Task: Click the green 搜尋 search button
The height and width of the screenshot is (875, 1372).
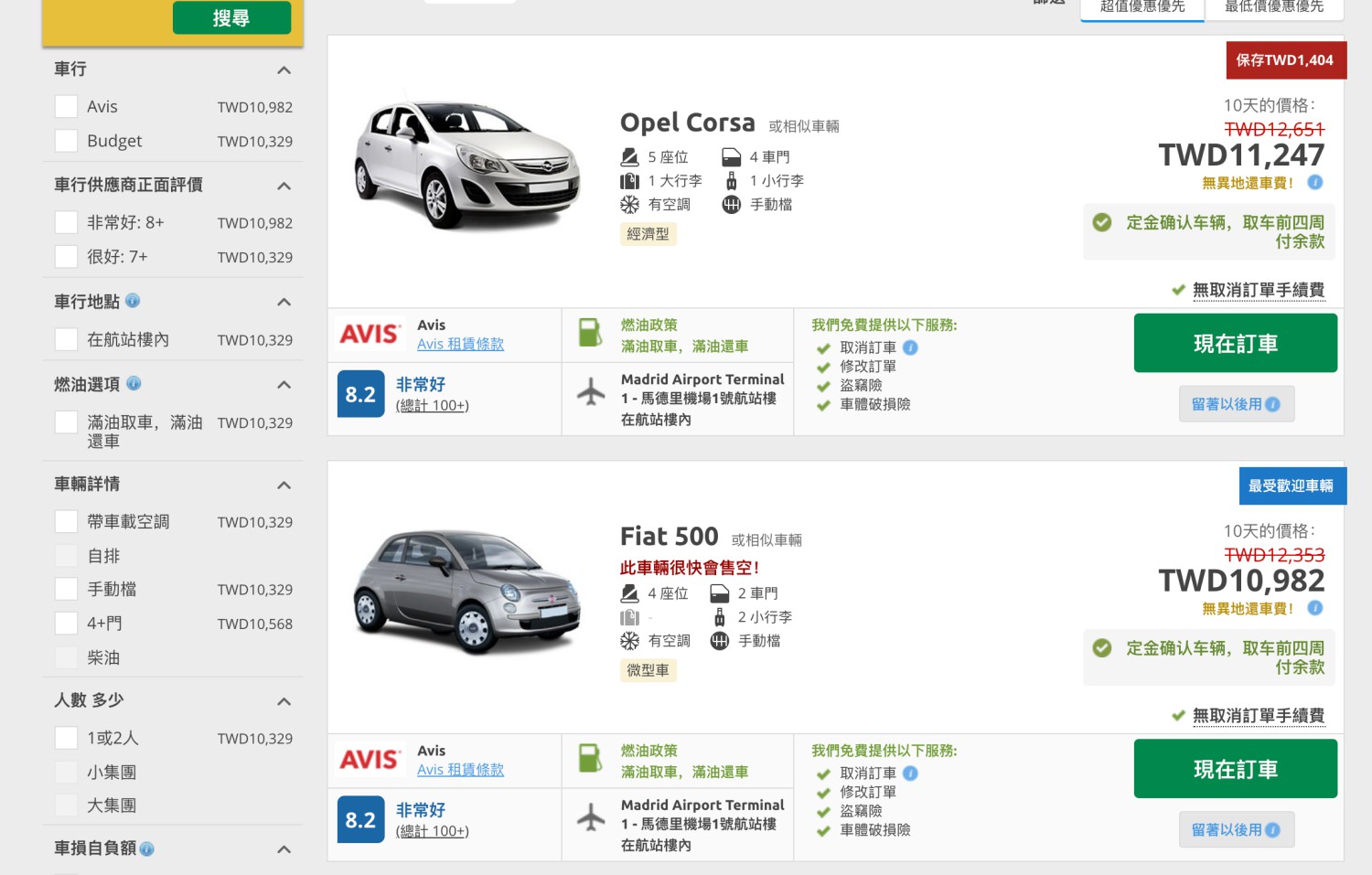Action: point(232,17)
